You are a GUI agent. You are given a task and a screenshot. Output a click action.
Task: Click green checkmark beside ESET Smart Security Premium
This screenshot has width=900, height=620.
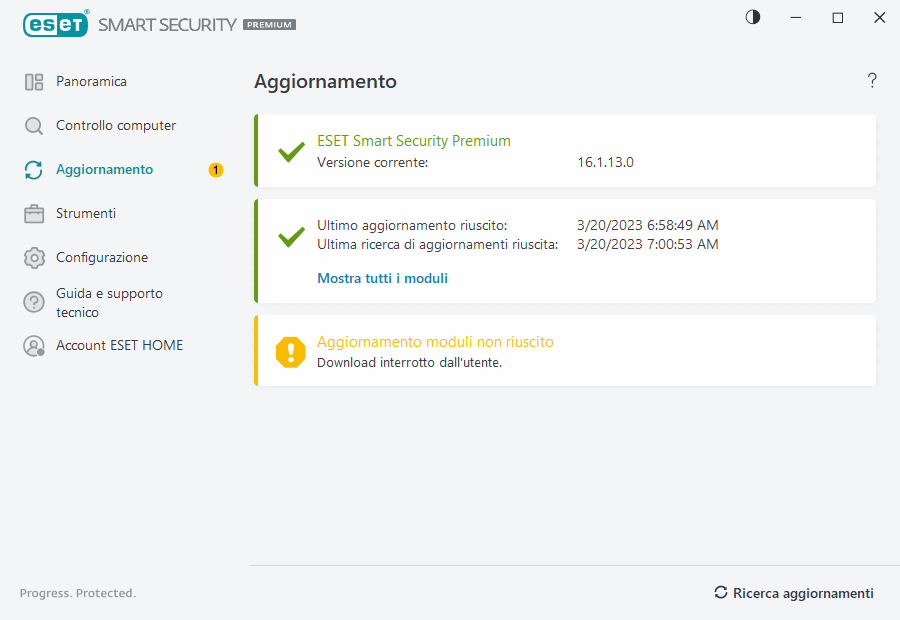pyautogui.click(x=291, y=152)
